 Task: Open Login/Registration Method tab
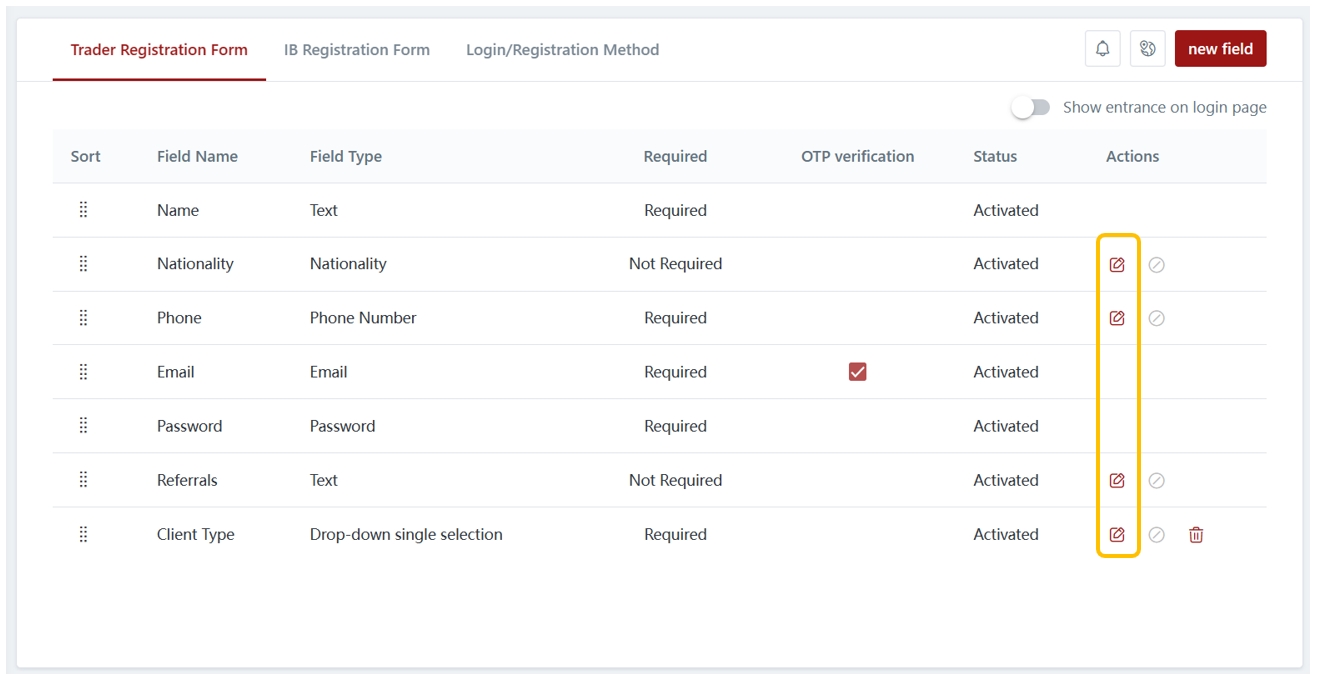(562, 50)
